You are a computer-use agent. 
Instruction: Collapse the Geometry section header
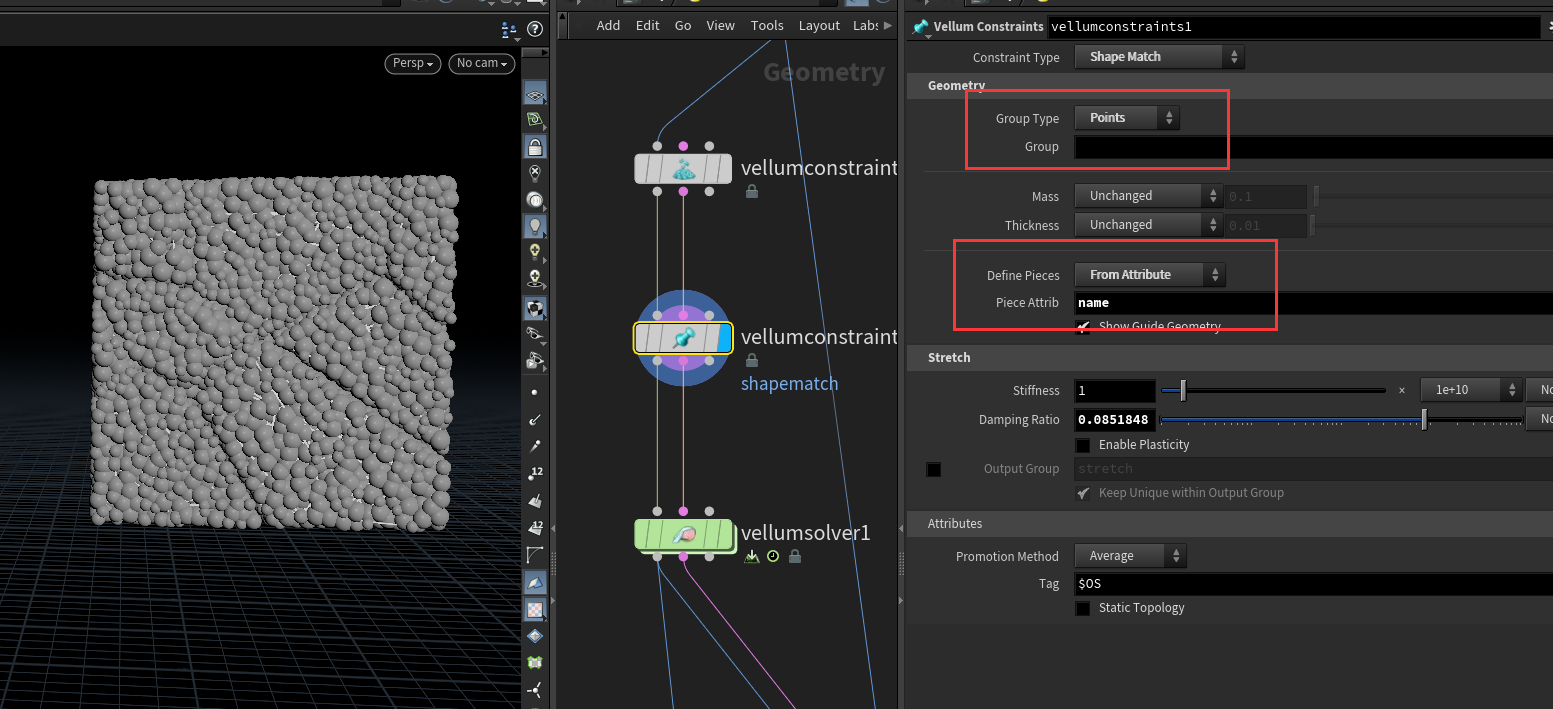click(1229, 86)
